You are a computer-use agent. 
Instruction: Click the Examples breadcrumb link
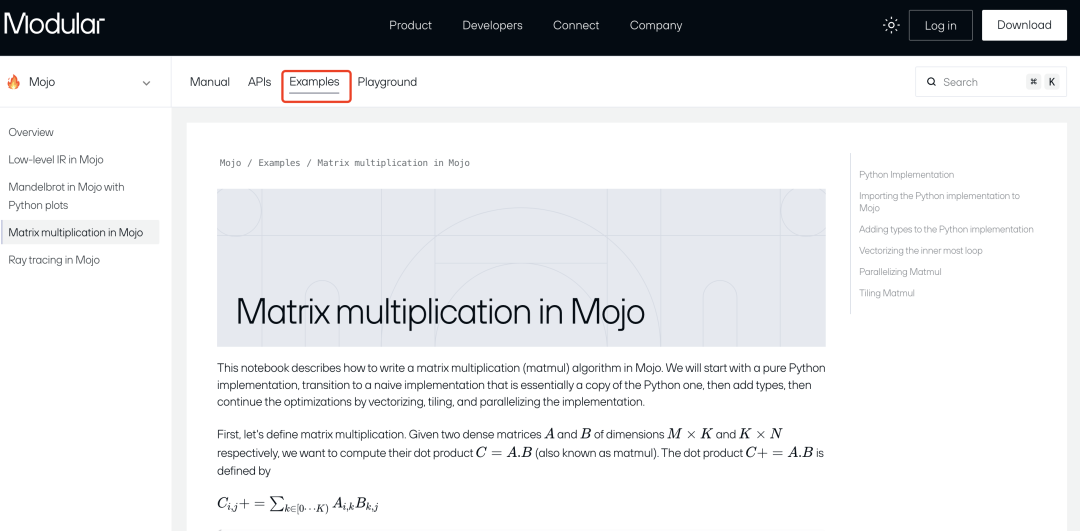(279, 163)
